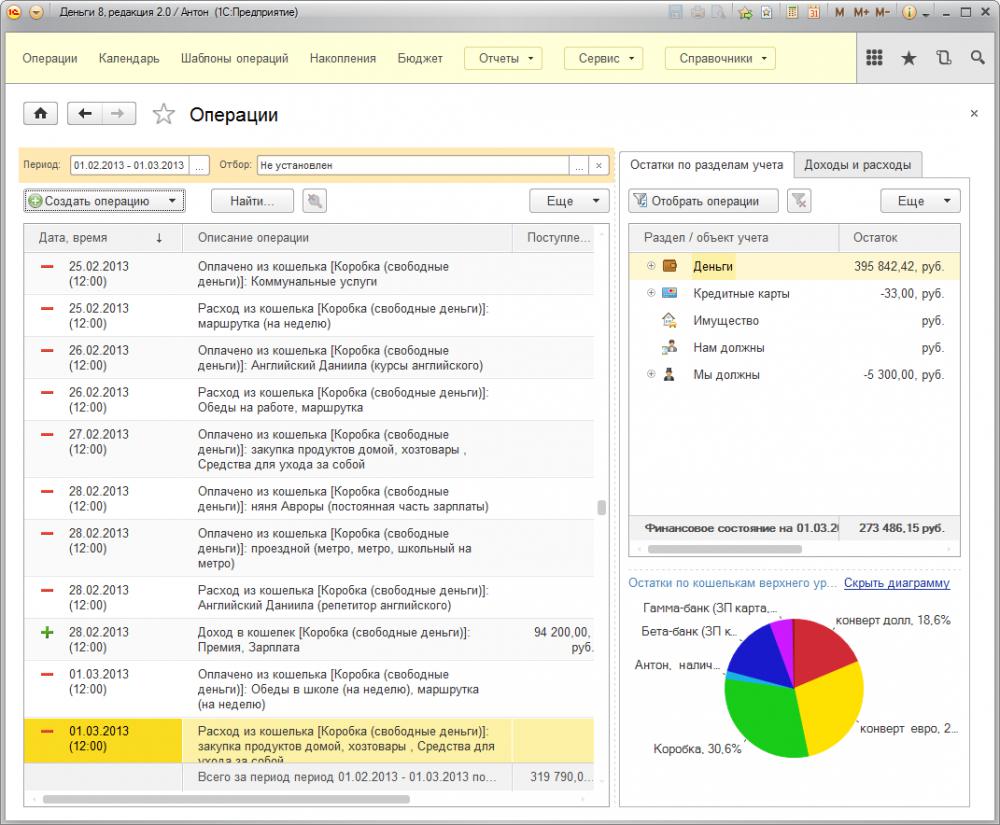Open the Накопления section
This screenshot has height=825, width=1000.
pos(342,58)
